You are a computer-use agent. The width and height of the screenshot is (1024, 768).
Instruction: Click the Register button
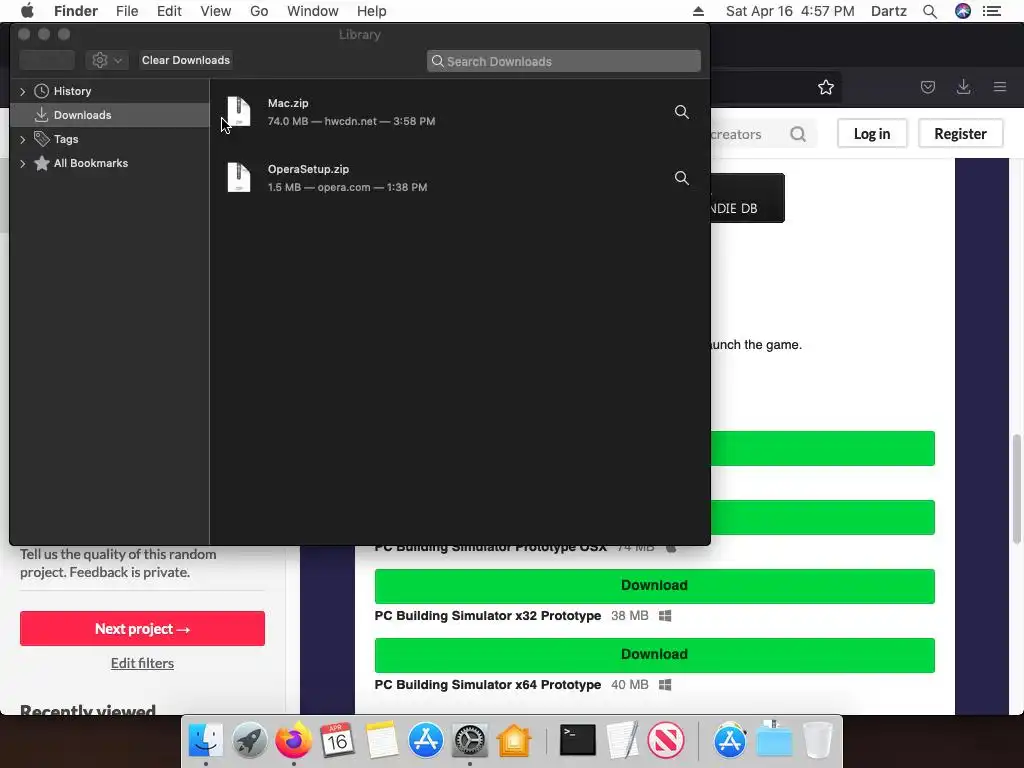point(960,134)
